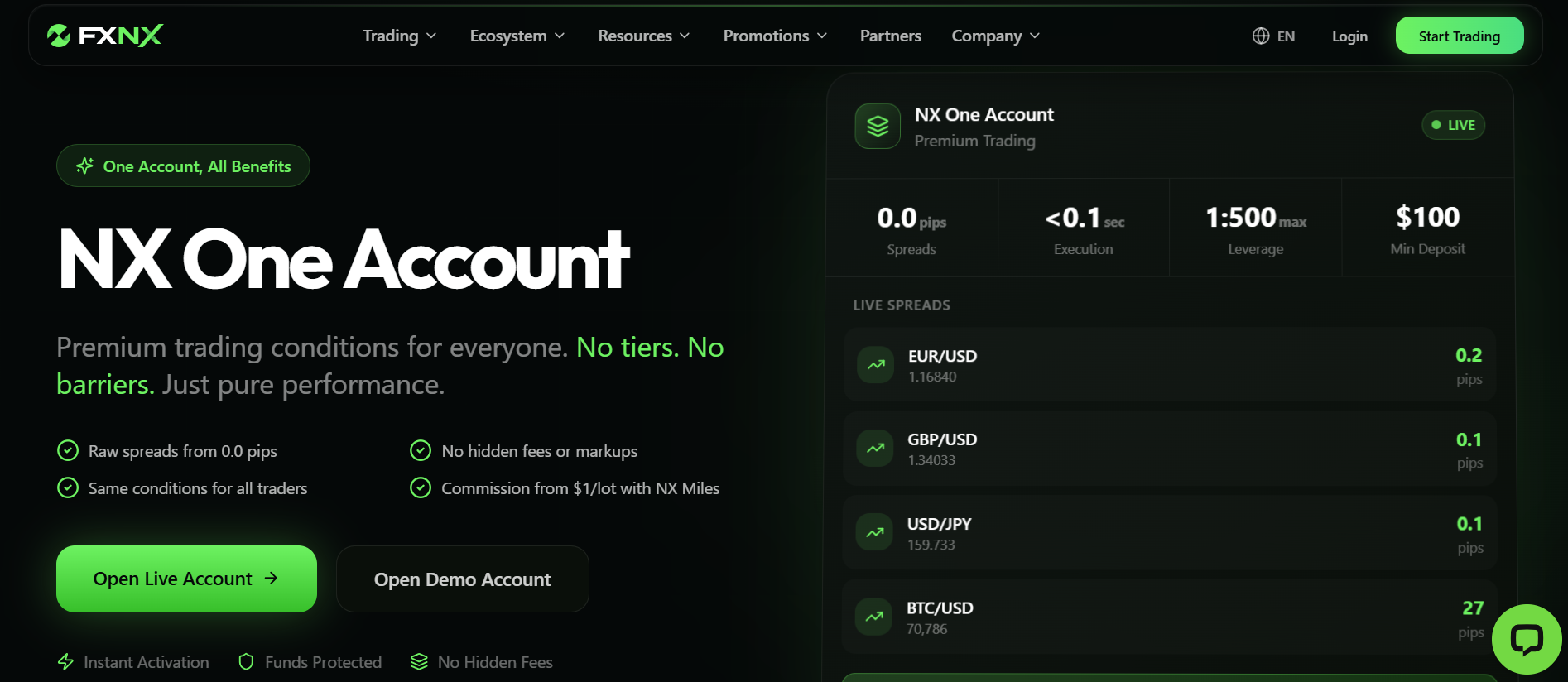Expand the Company dropdown menu
The width and height of the screenshot is (1568, 682).
click(x=996, y=36)
